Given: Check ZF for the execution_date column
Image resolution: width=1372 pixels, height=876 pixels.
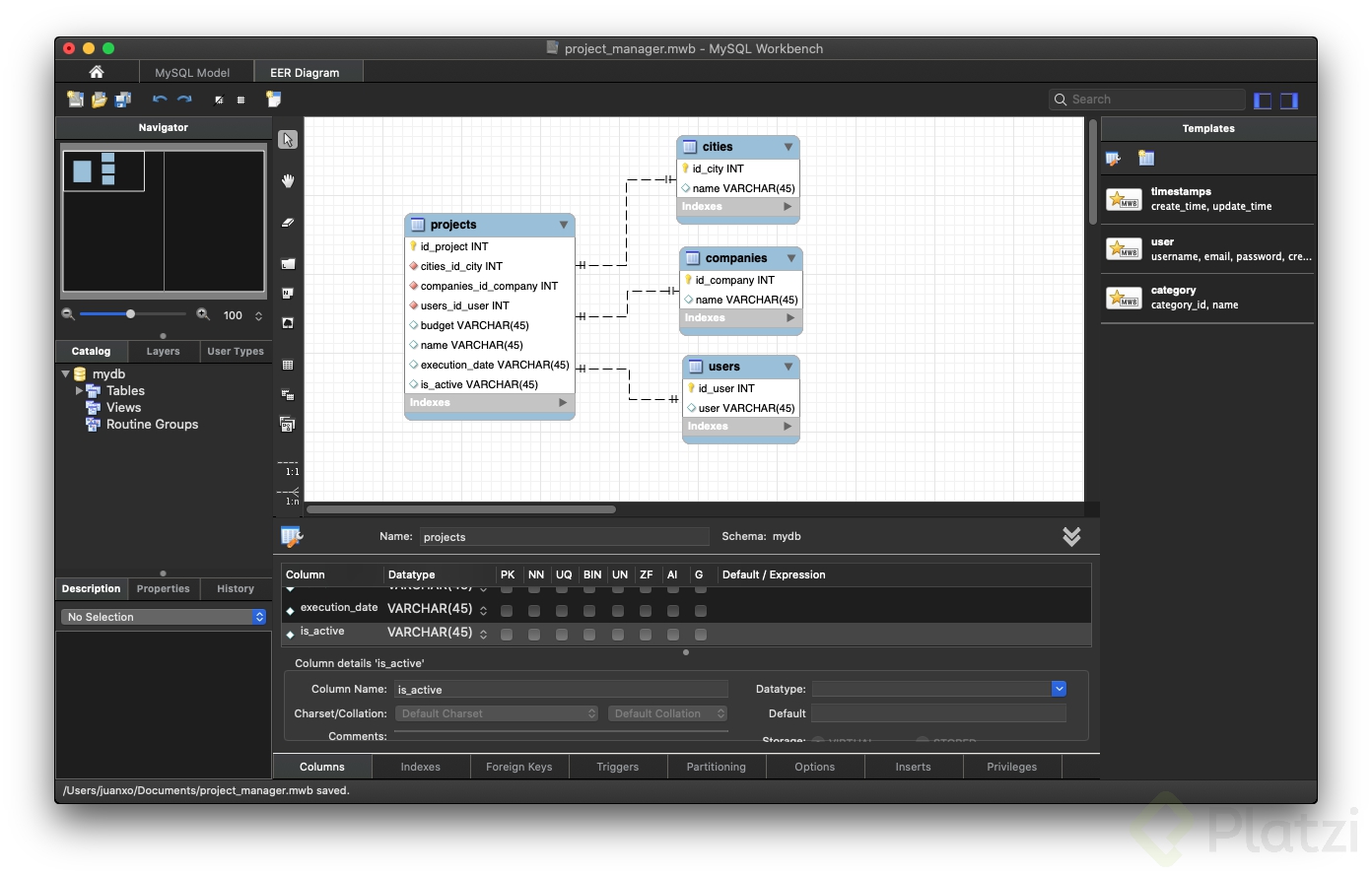Looking at the screenshot, I should click(x=646, y=611).
